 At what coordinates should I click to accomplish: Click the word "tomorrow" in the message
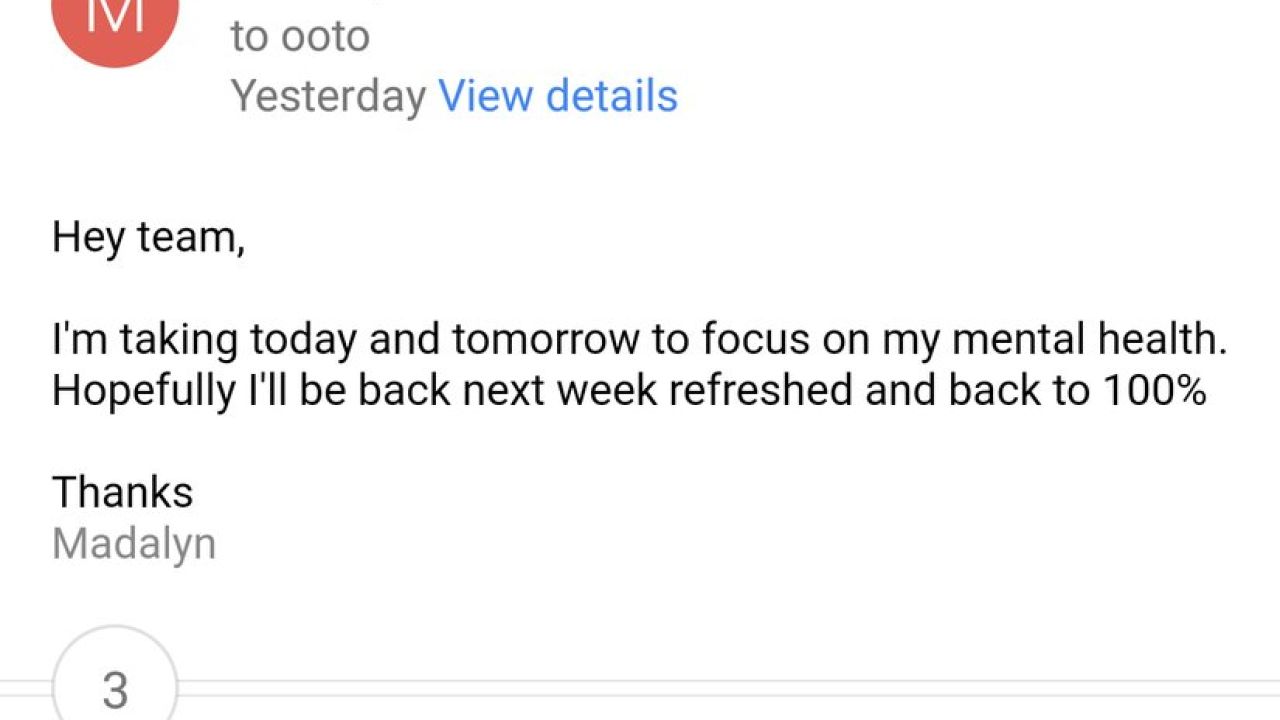click(x=545, y=341)
